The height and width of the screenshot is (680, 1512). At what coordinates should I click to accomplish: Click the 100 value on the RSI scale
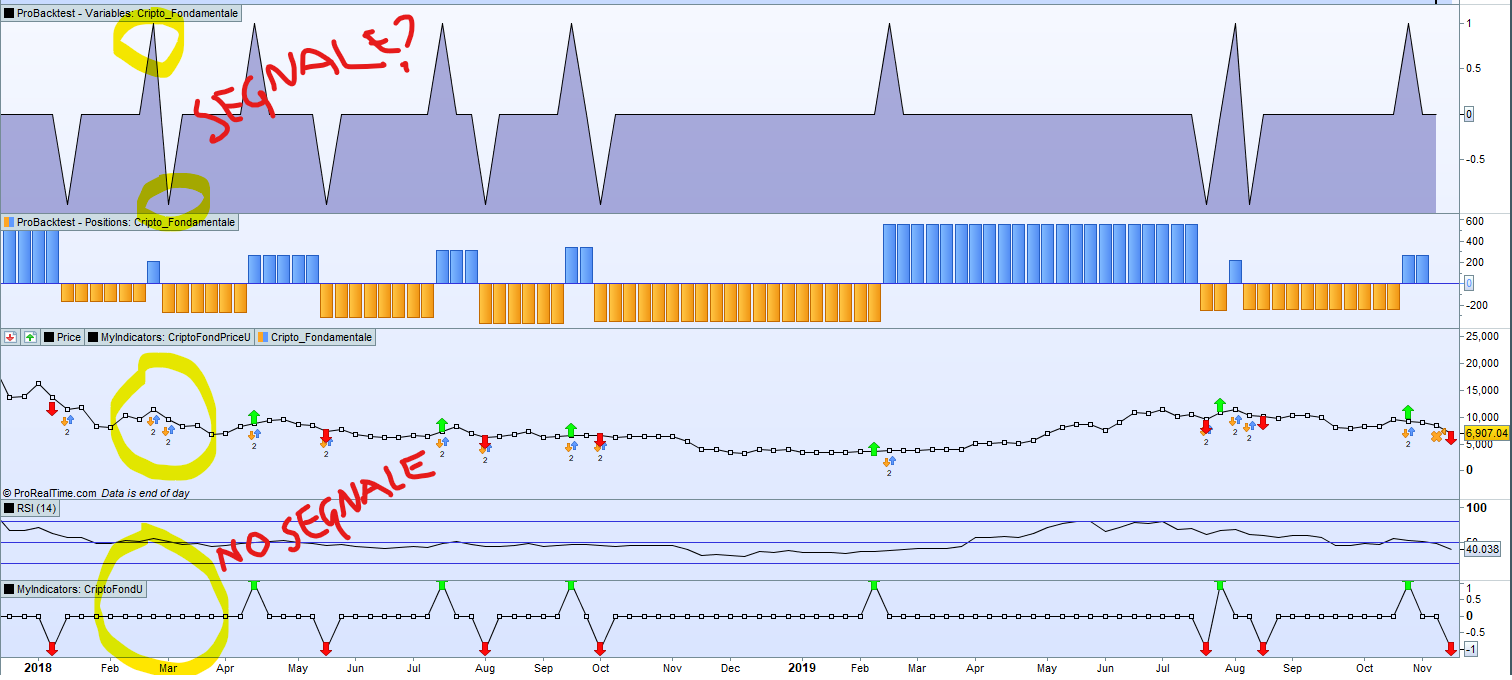coord(1475,509)
